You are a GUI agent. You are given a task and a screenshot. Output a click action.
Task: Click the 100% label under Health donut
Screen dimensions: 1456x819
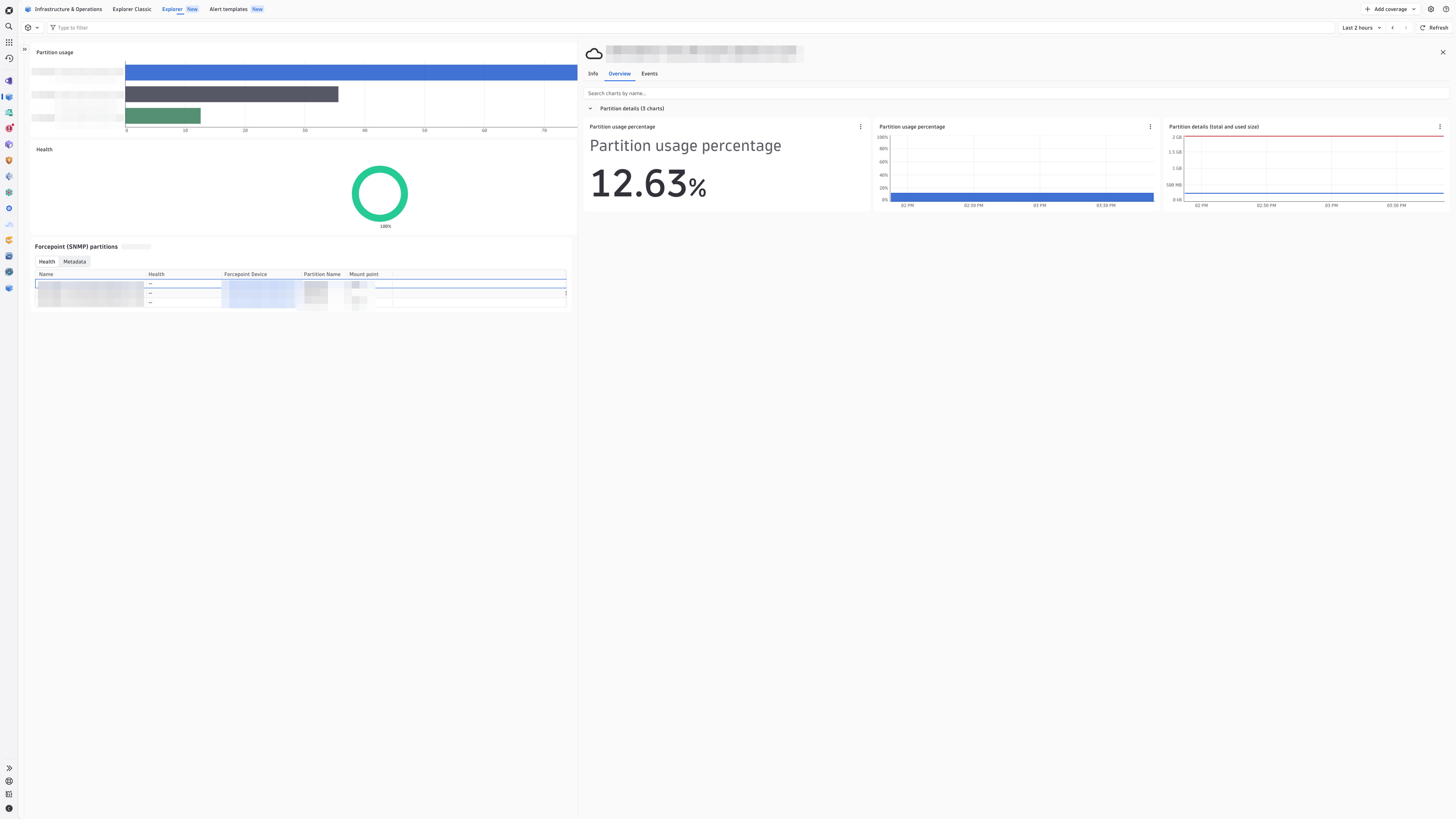(x=386, y=226)
